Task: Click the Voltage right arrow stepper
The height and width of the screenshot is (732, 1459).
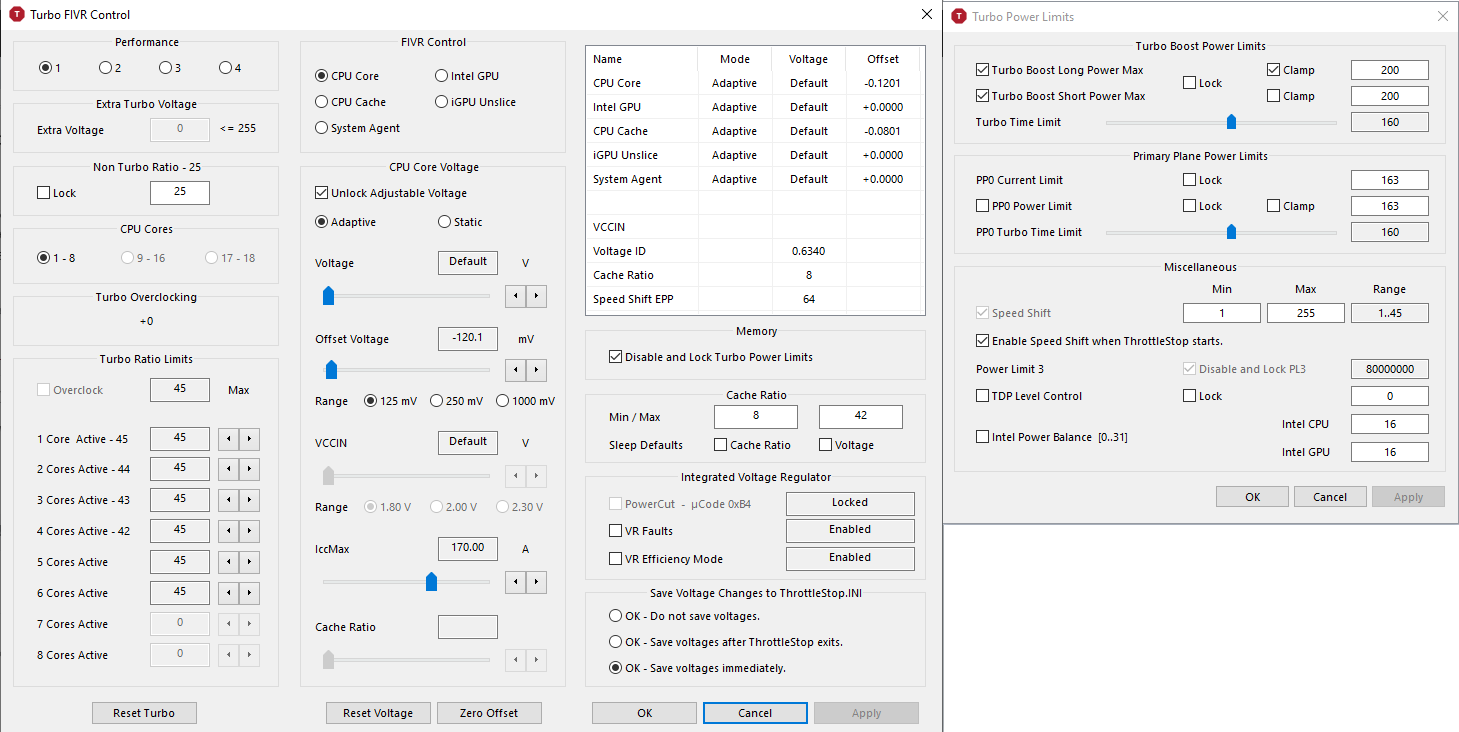Action: [537, 296]
